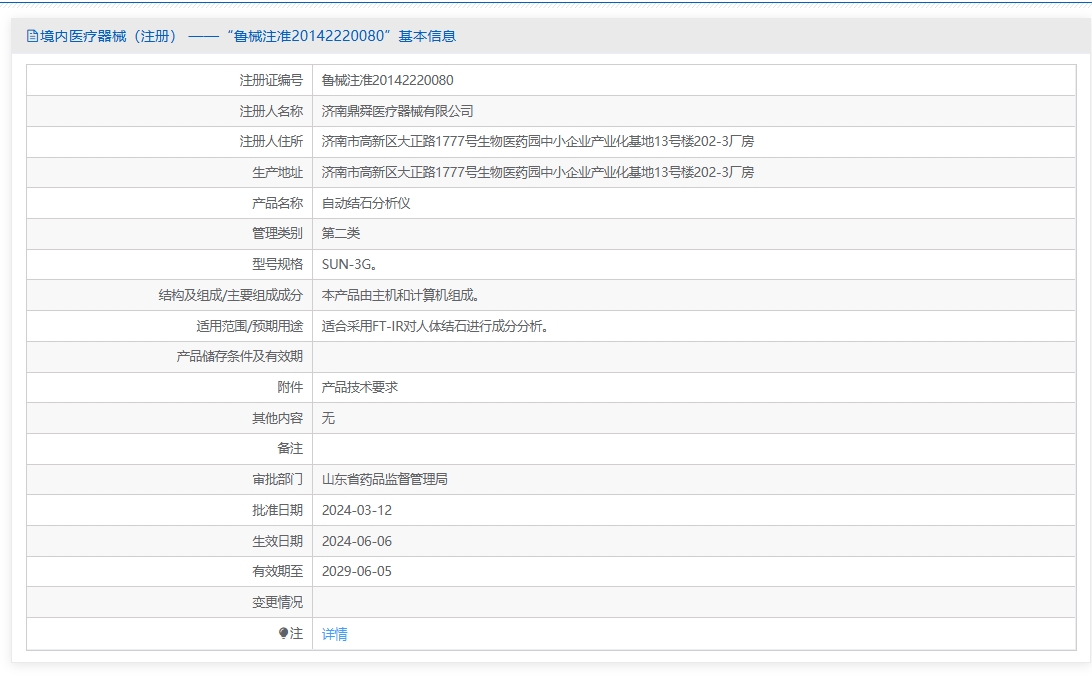
Task: Click the 生效日期 label
Action: (277, 541)
